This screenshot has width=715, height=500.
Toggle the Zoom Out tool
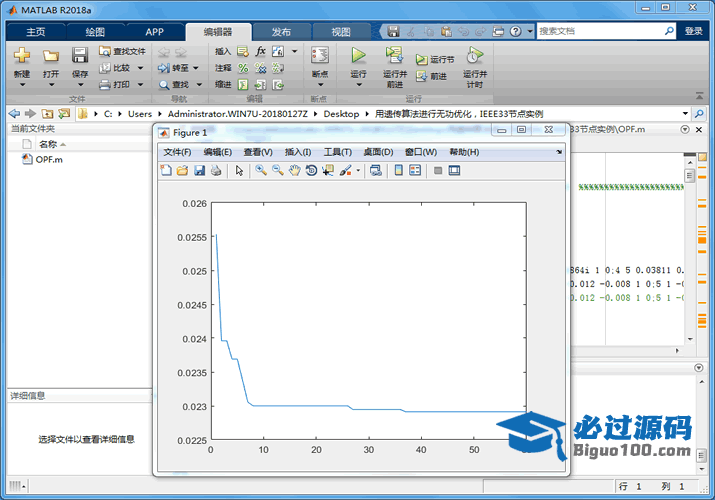278,171
